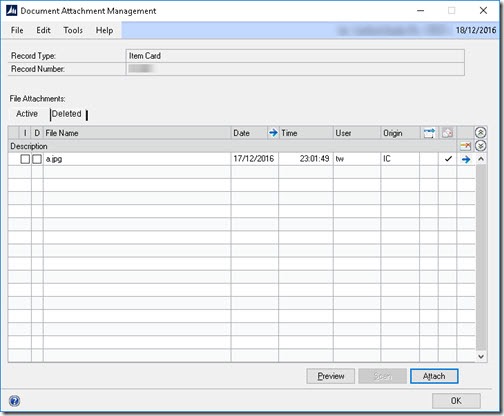The image size is (504, 416).
Task: Collapse rows with the double up chevron button
Action: (480, 133)
